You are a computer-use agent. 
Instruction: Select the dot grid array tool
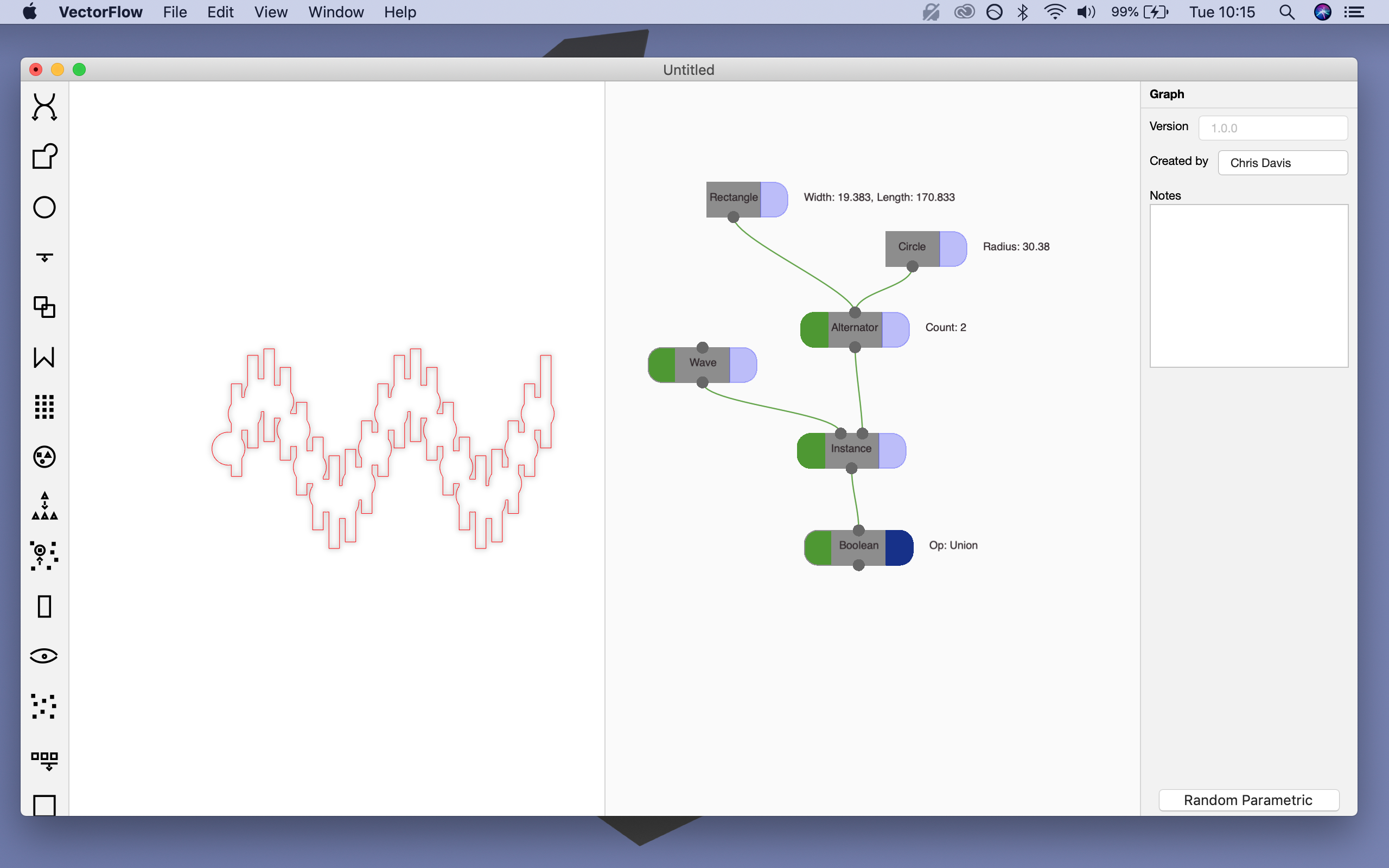point(44,407)
